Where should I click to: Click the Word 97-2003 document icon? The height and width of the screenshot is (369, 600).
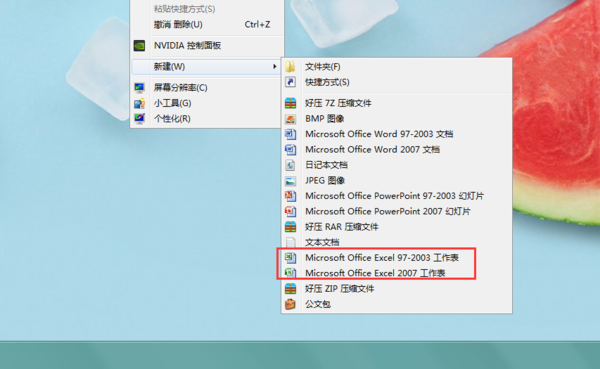[x=290, y=134]
